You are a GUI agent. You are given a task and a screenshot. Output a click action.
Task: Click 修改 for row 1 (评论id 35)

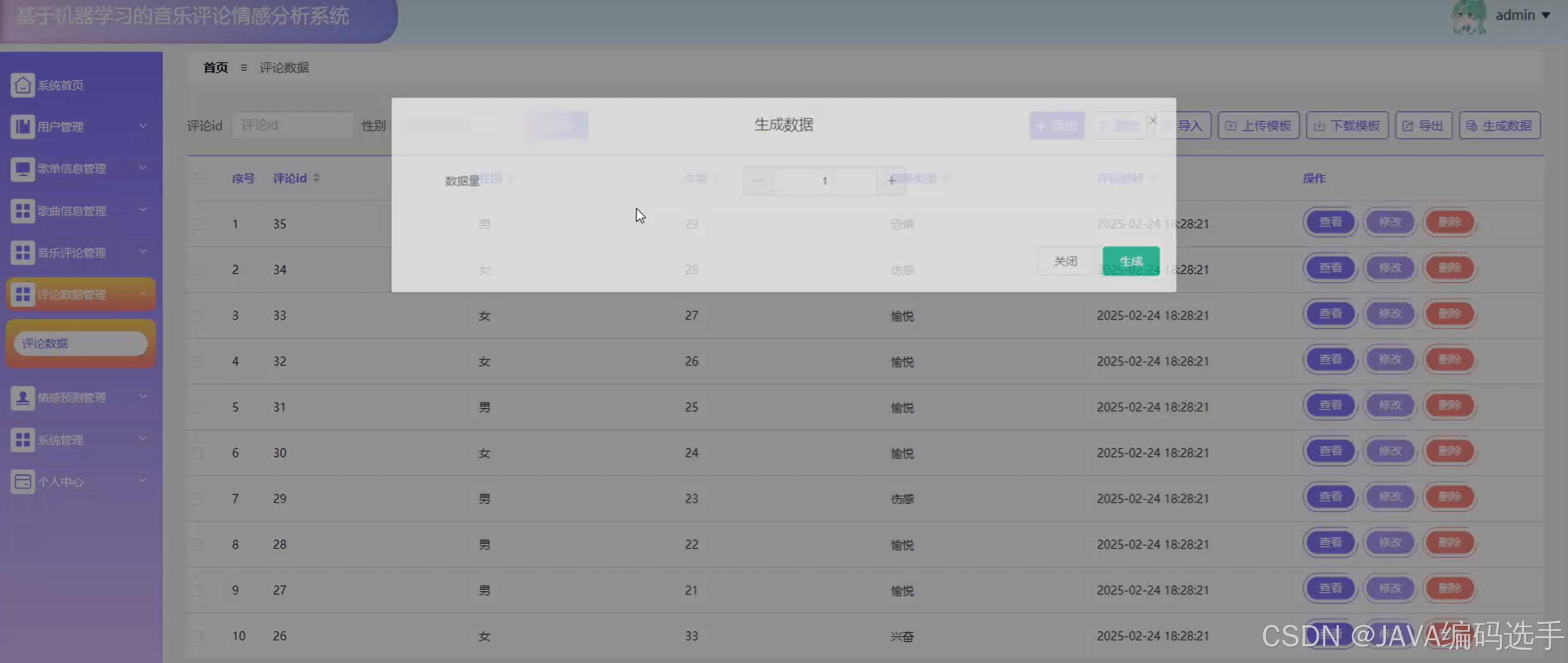point(1389,222)
